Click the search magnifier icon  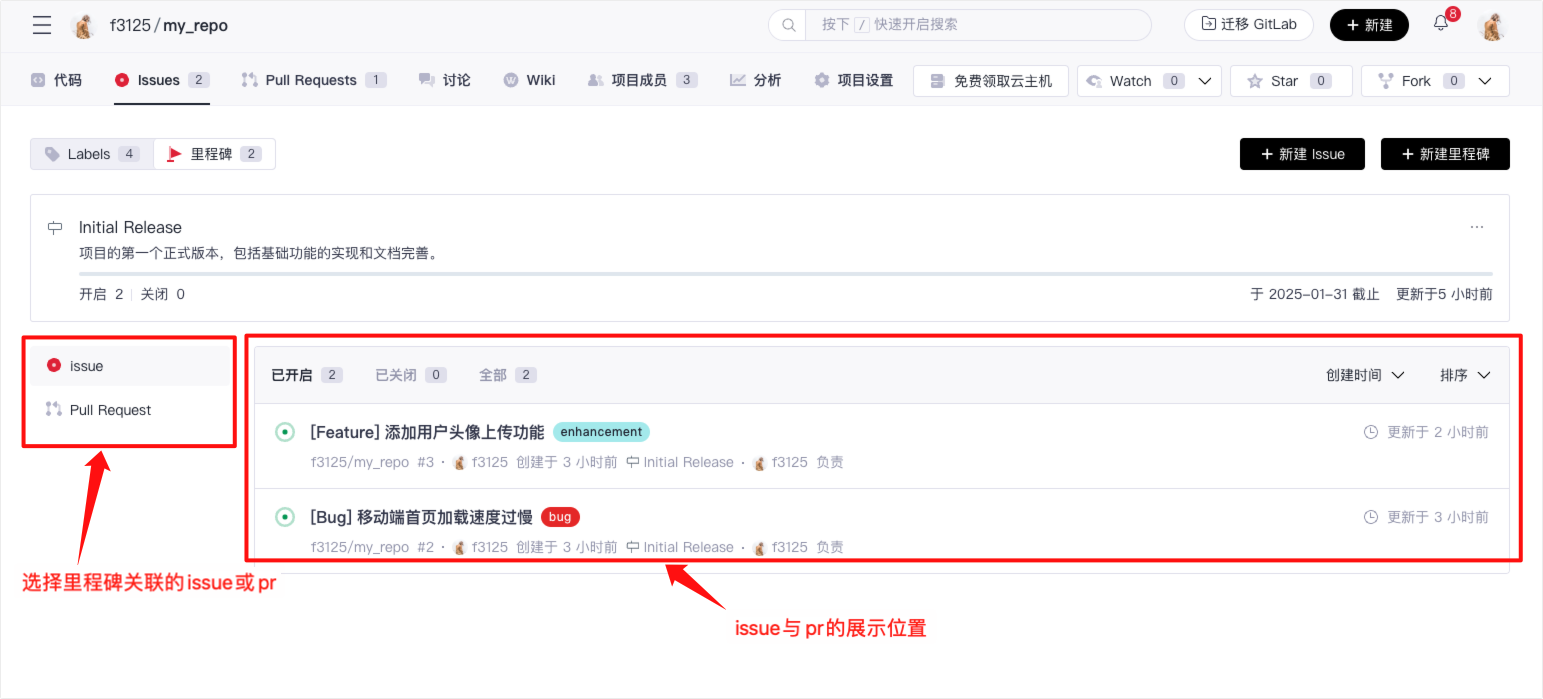pyautogui.click(x=788, y=25)
